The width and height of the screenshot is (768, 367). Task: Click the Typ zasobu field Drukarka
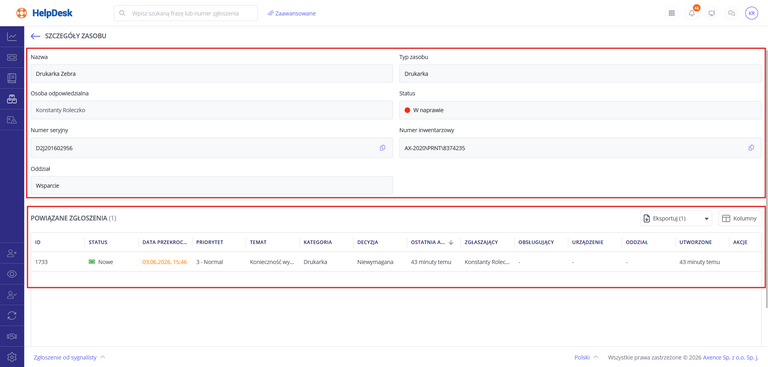coord(580,73)
